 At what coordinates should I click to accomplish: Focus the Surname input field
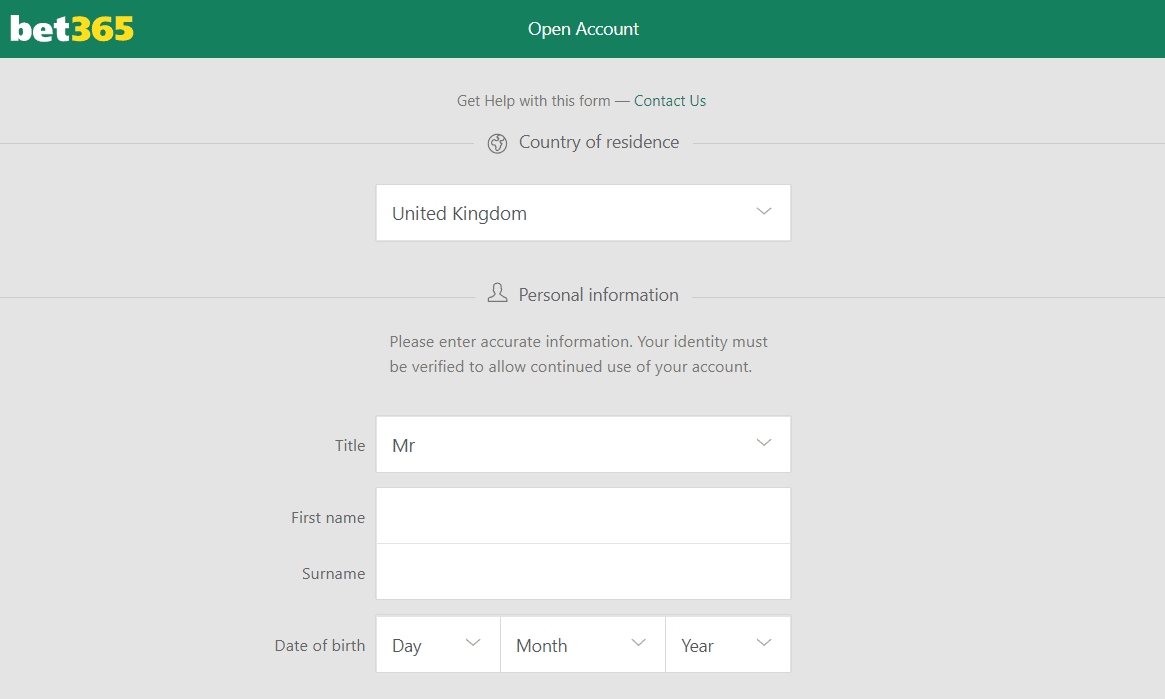583,572
